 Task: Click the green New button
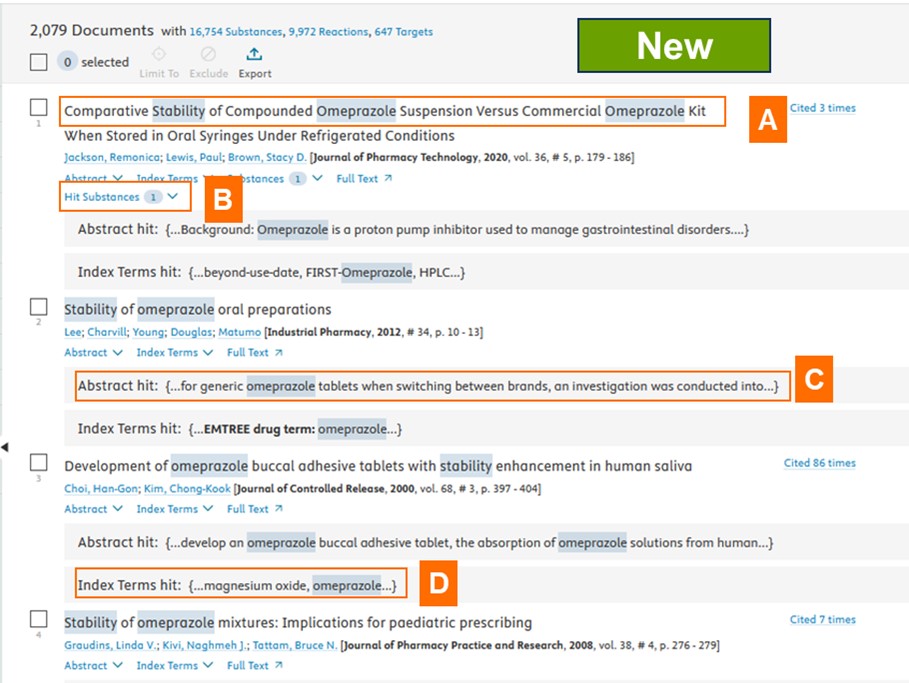pyautogui.click(x=674, y=46)
